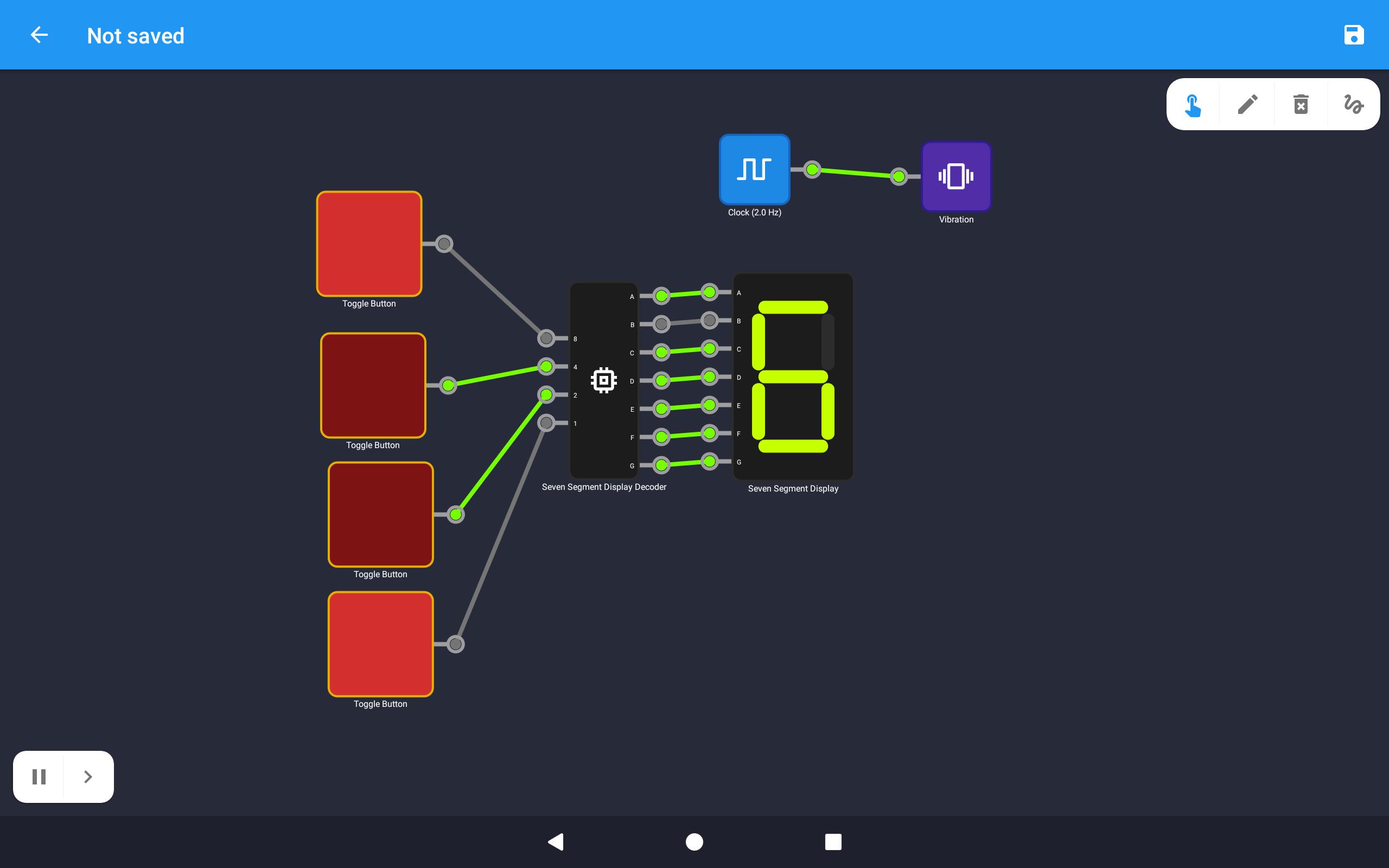The height and width of the screenshot is (868, 1389).
Task: Click decoder input pin 2 node
Action: coord(546,394)
